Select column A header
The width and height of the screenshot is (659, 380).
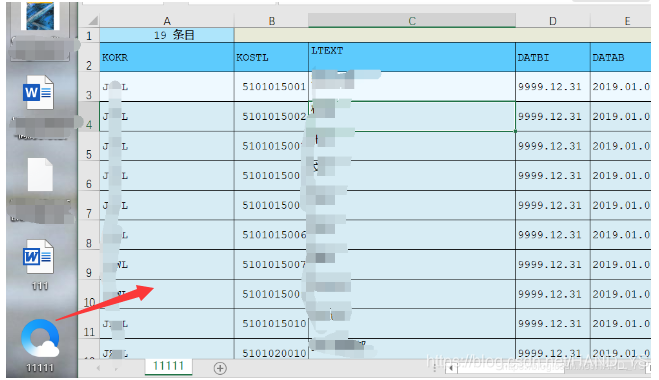tap(167, 21)
